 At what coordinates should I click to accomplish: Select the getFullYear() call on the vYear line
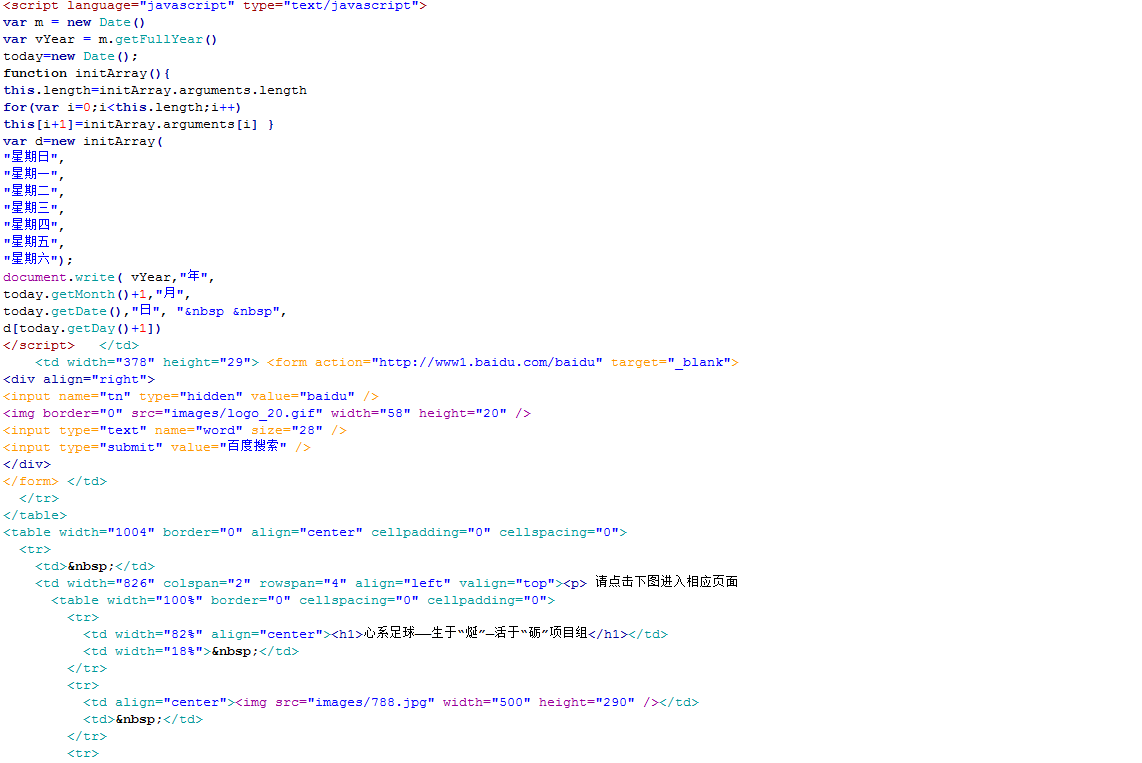tap(166, 39)
